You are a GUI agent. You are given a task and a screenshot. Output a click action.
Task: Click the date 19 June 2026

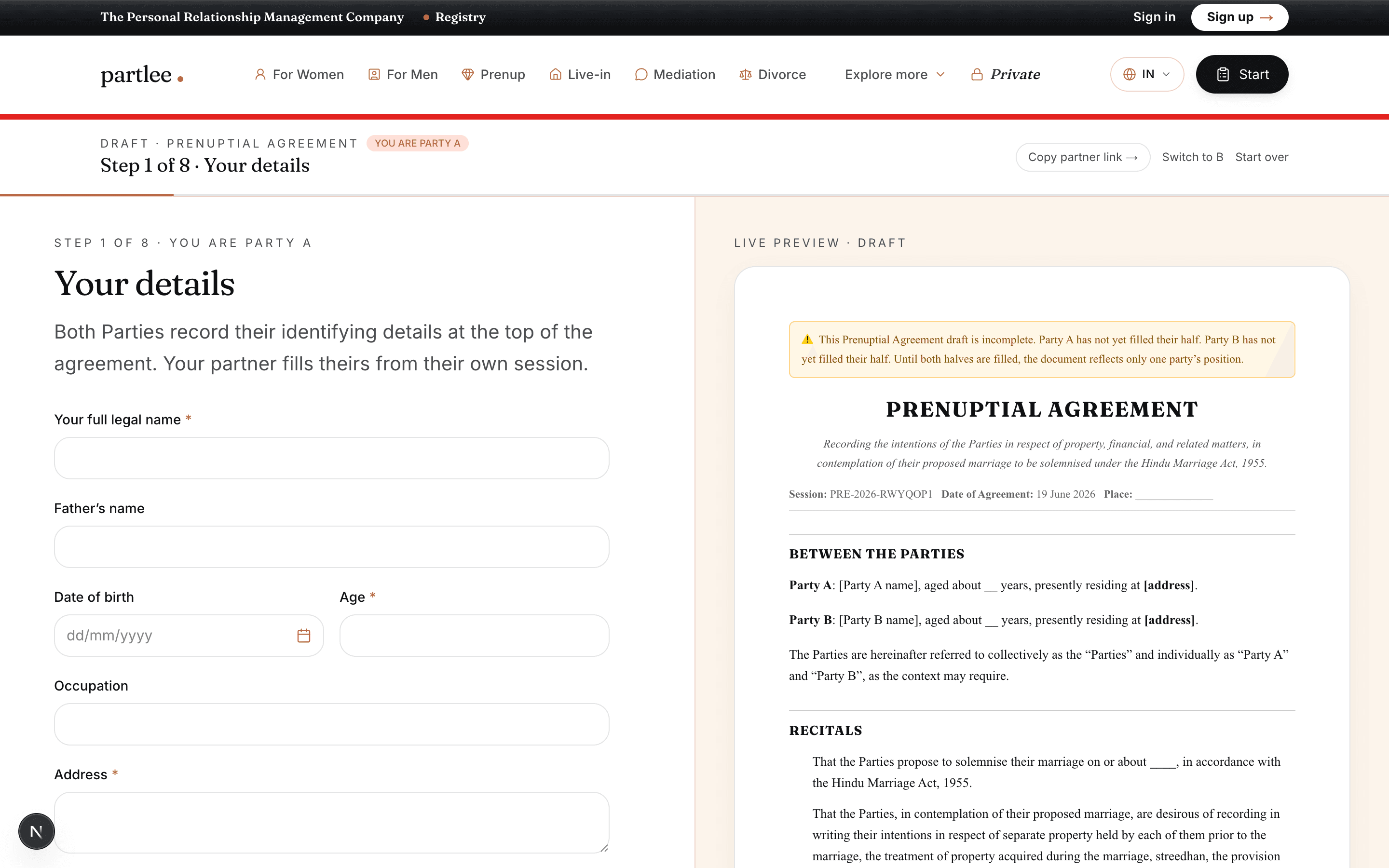click(1065, 494)
